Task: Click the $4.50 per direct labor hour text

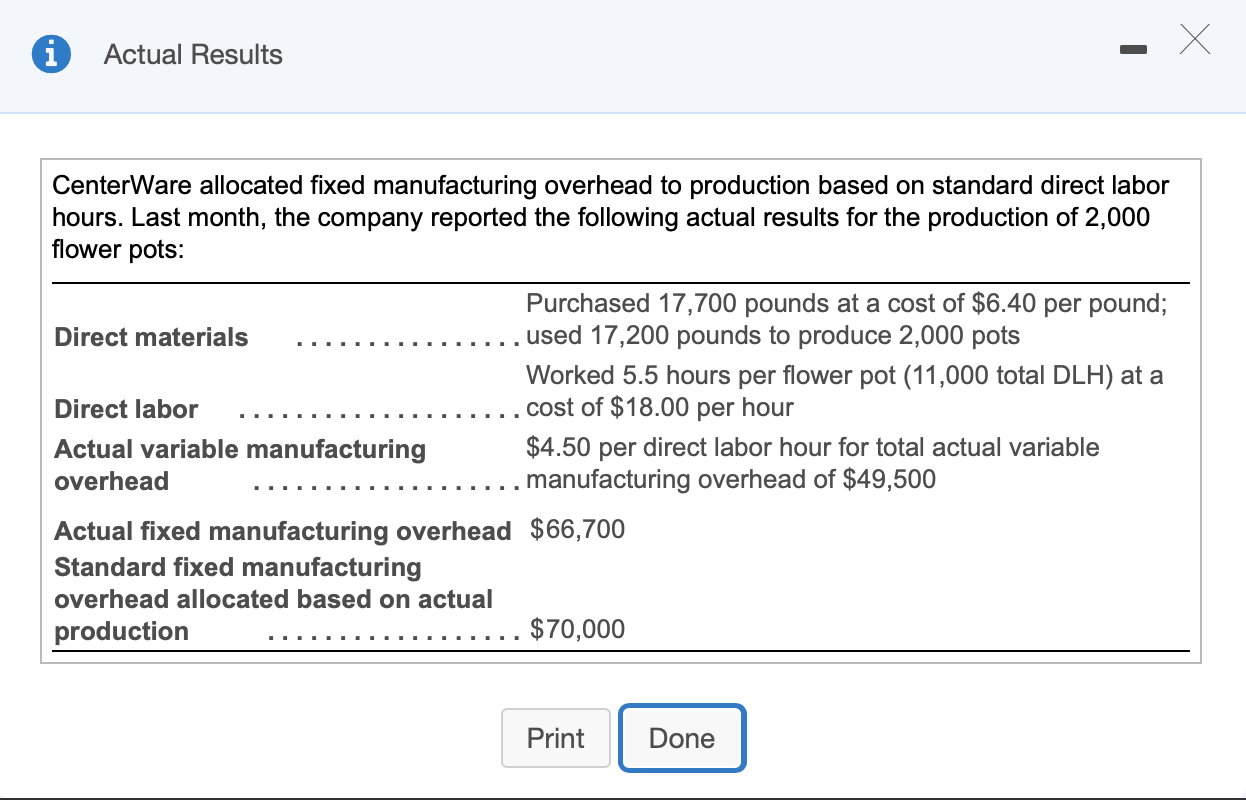Action: click(x=812, y=447)
